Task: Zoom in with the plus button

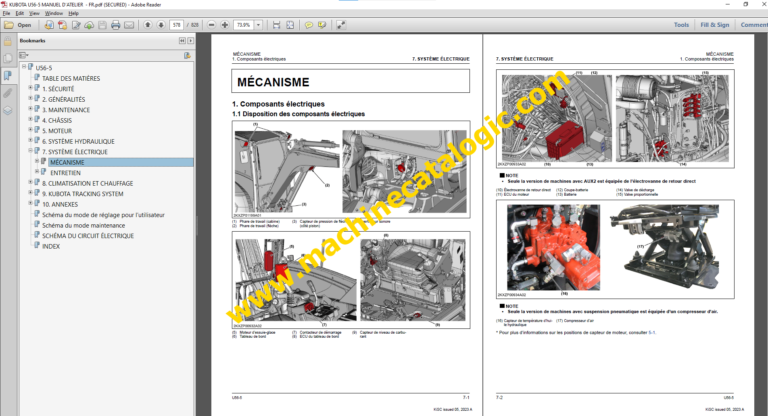Action: pos(225,25)
